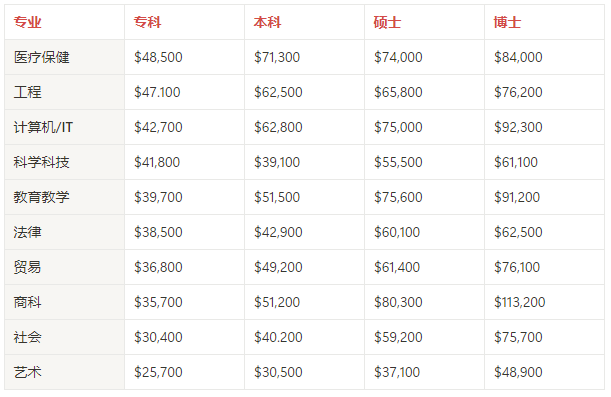Select the 教育教学 row label
611x397 pixels.
coord(42,197)
